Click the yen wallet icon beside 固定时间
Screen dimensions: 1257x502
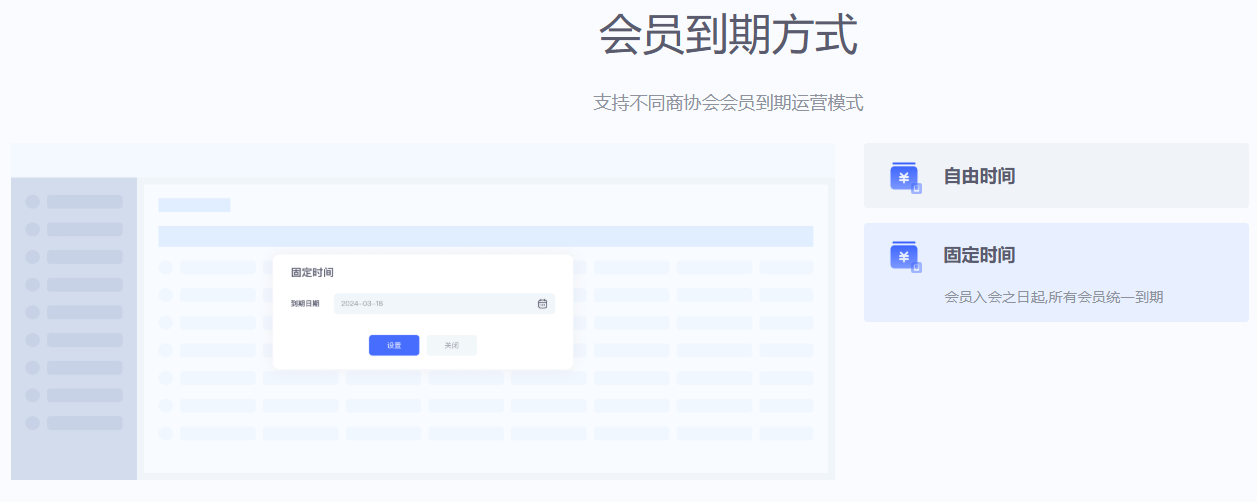(904, 256)
